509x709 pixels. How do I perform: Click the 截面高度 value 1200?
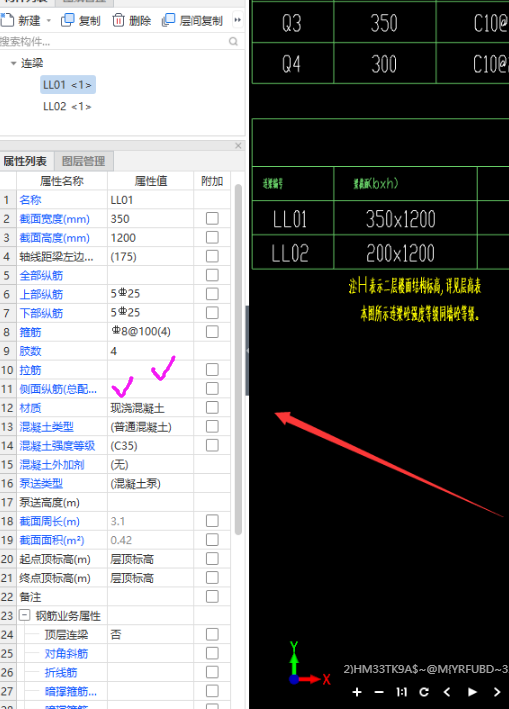coord(151,238)
